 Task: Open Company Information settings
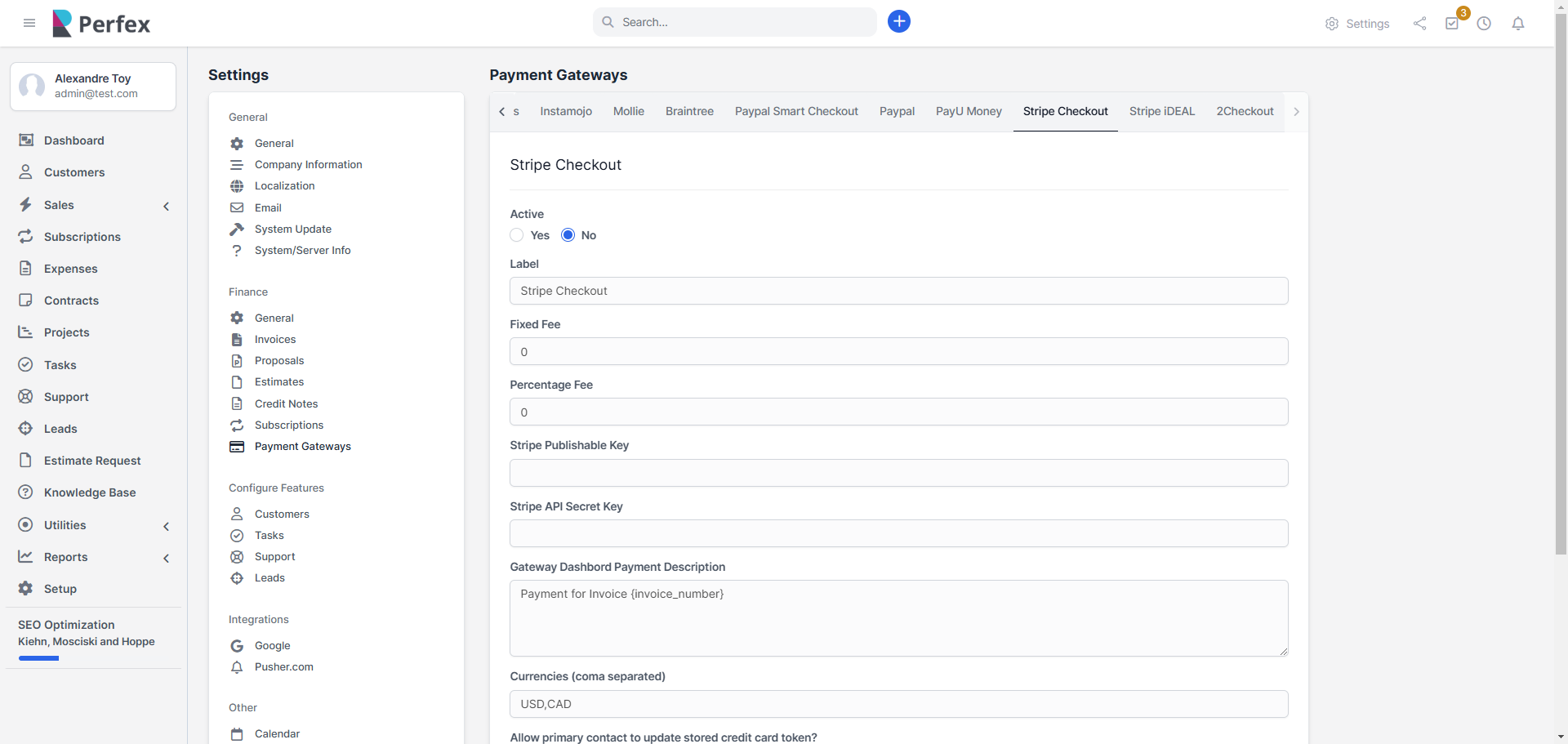point(308,164)
